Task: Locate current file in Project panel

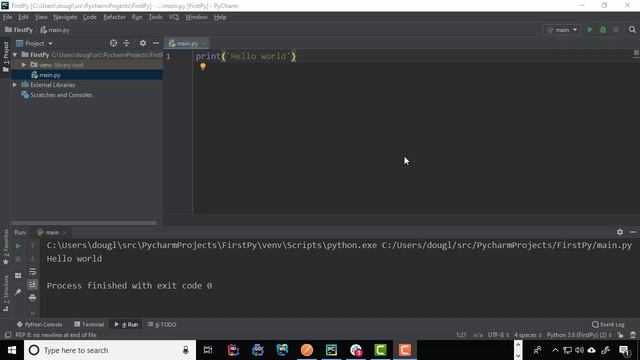Action: pos(113,43)
